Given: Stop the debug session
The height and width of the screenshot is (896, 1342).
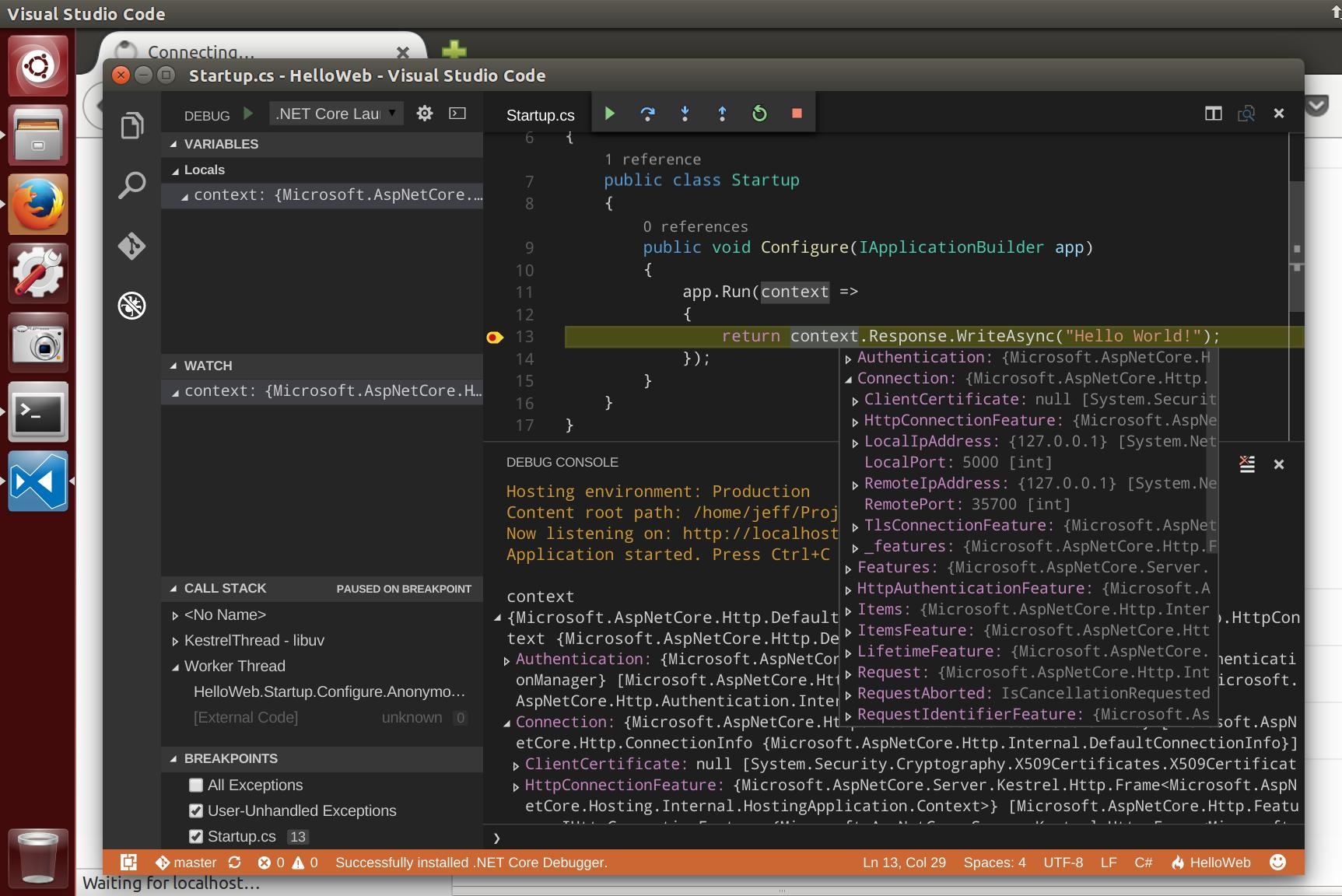Looking at the screenshot, I should click(797, 114).
